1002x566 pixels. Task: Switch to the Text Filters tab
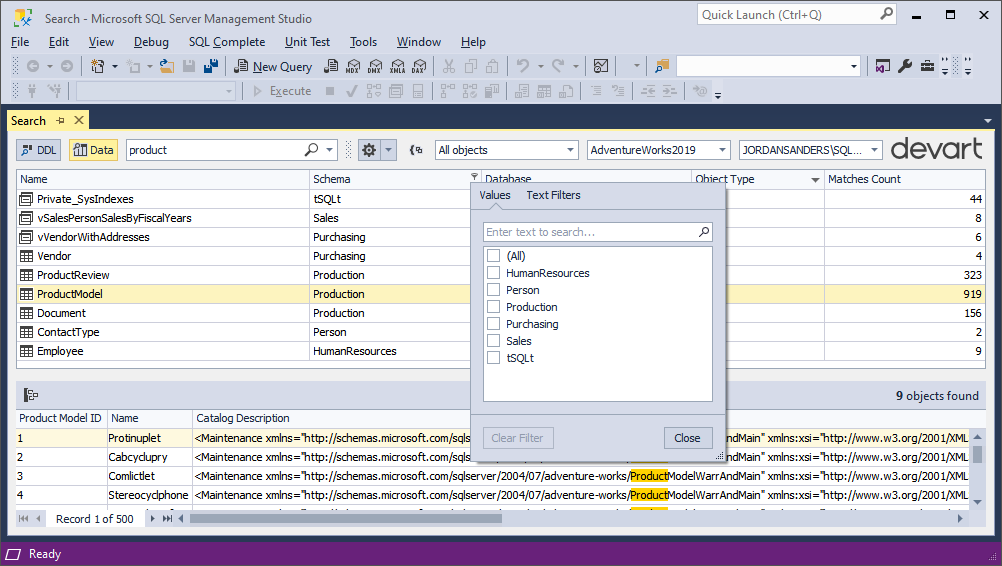tap(553, 195)
